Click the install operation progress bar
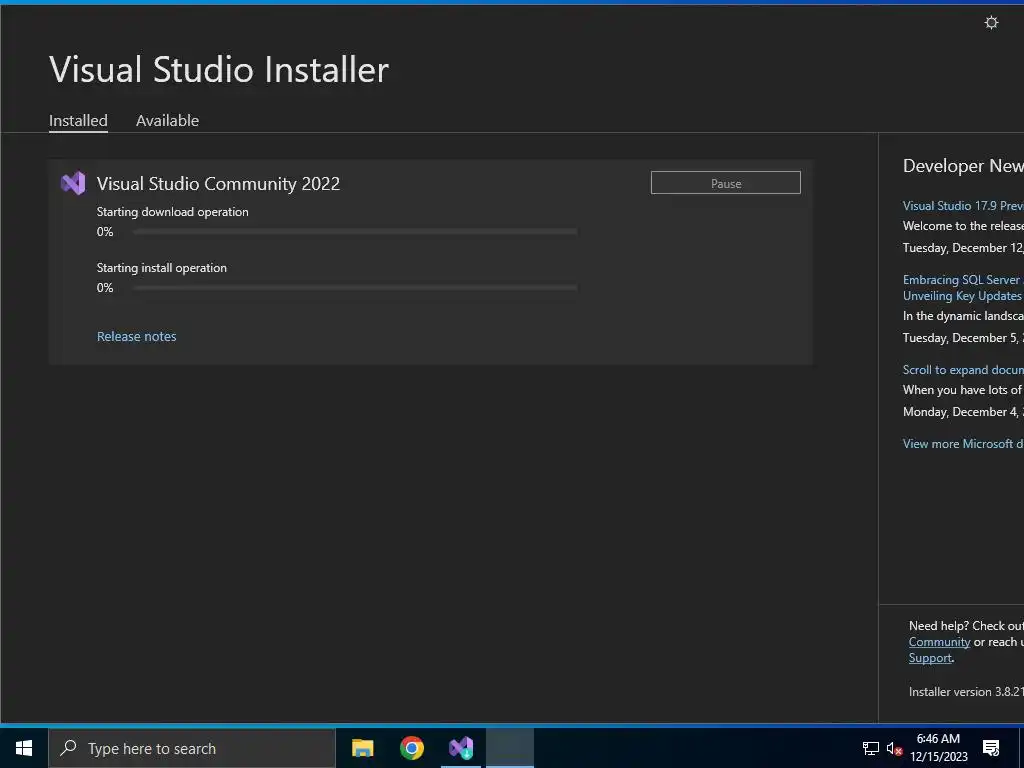The height and width of the screenshot is (768, 1024). (x=355, y=288)
